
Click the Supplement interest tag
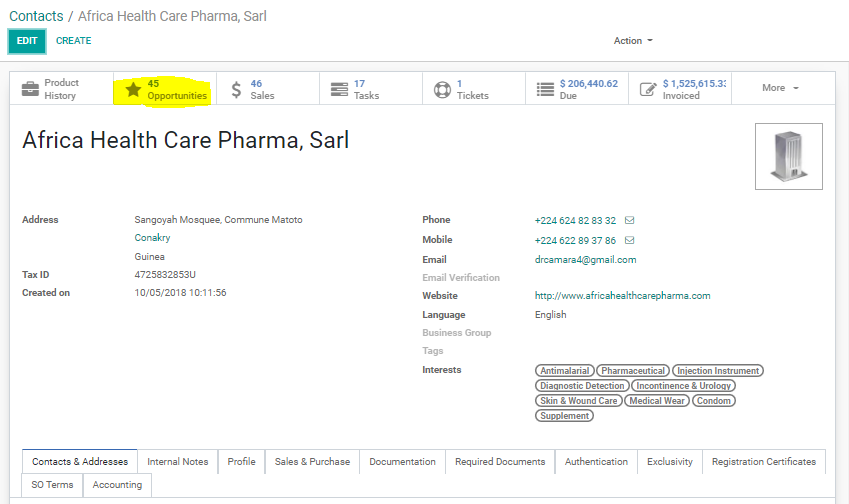pos(564,416)
